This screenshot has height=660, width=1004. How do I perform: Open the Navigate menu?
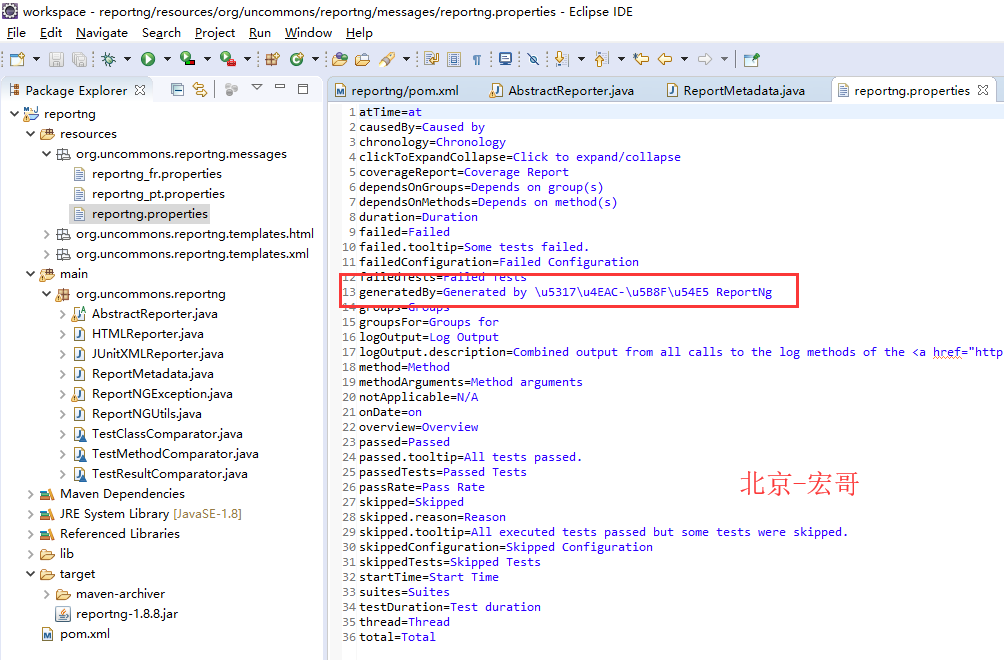(x=102, y=33)
